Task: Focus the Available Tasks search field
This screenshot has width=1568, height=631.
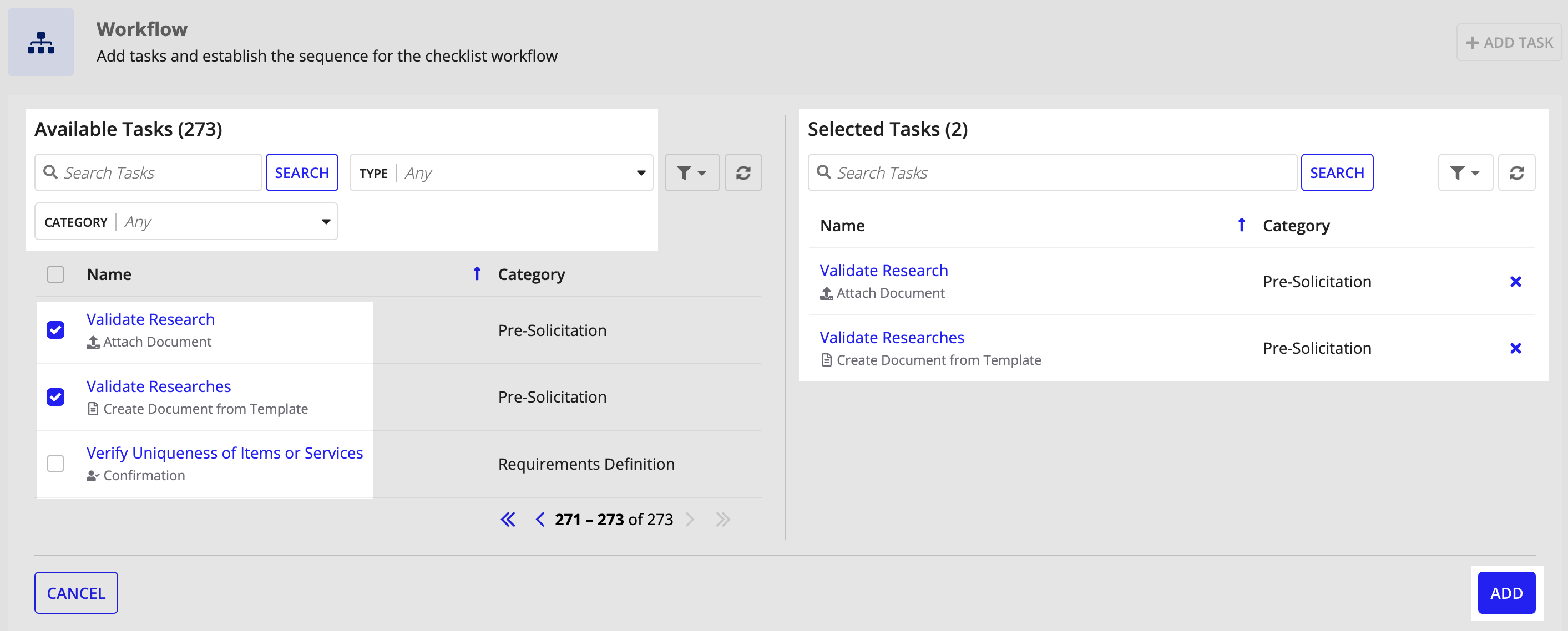Action: [x=148, y=173]
